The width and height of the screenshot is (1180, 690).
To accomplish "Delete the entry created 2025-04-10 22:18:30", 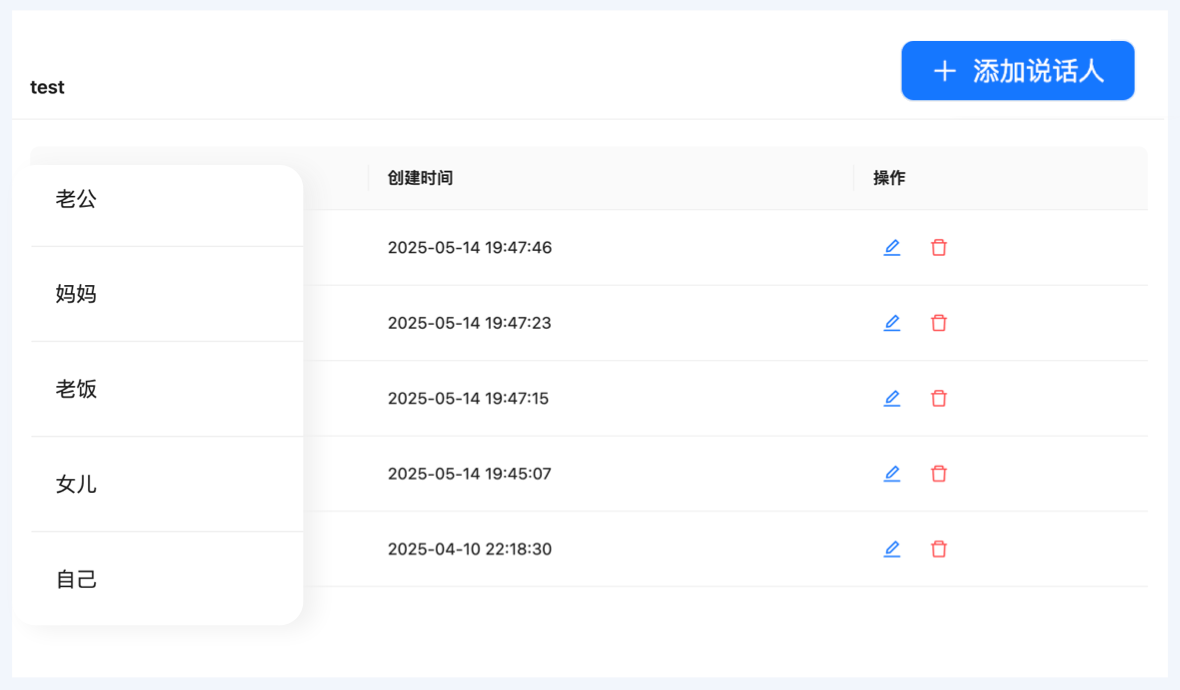I will (939, 549).
